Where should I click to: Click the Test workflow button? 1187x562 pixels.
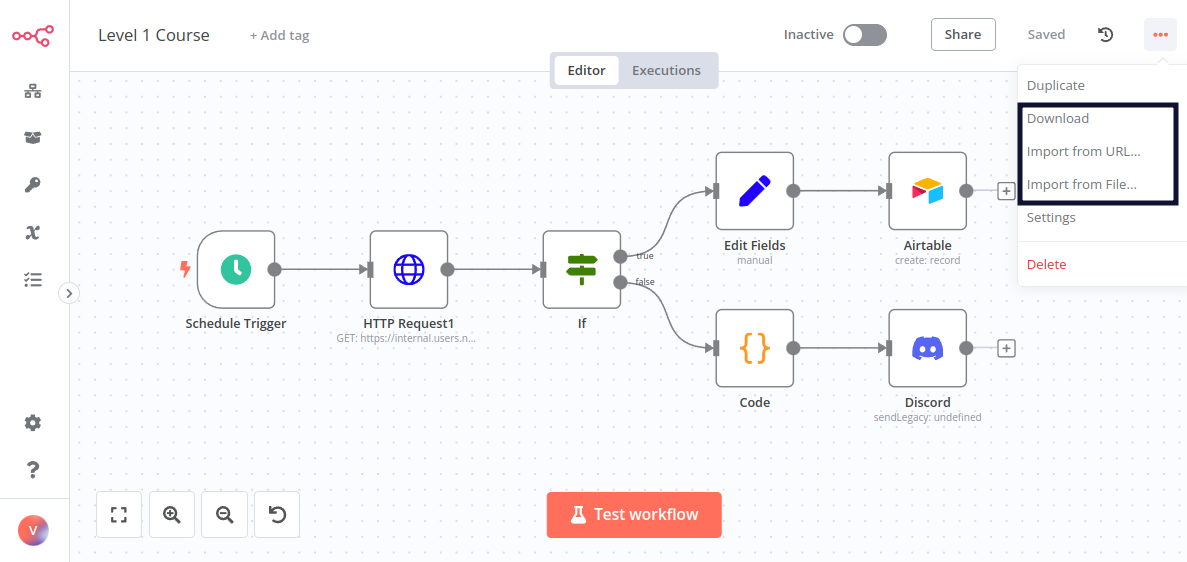634,515
